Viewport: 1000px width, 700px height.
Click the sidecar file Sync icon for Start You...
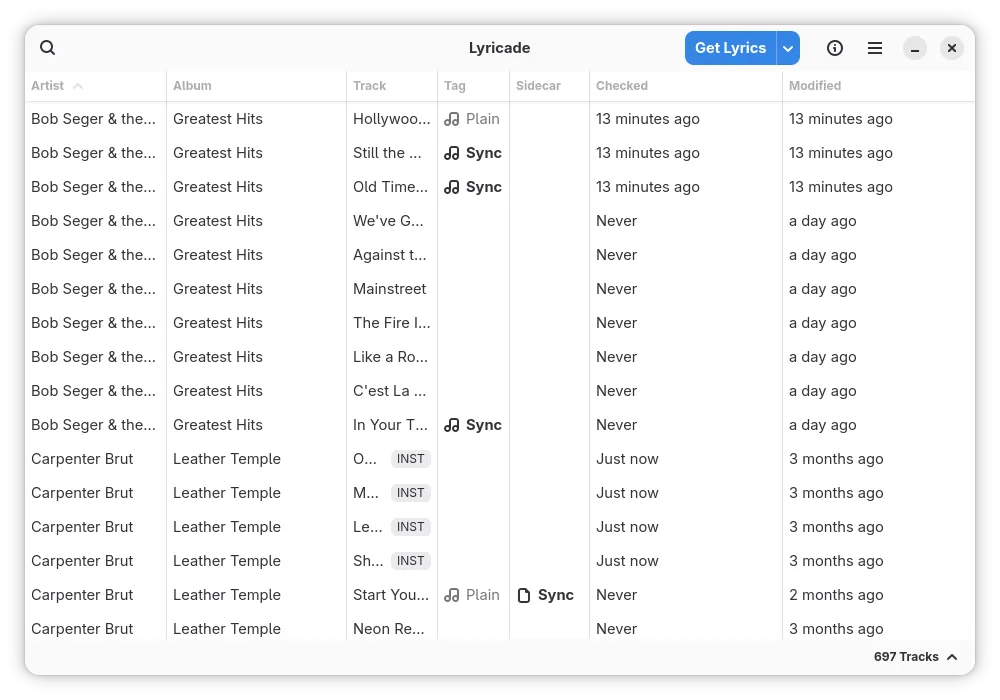tap(524, 595)
